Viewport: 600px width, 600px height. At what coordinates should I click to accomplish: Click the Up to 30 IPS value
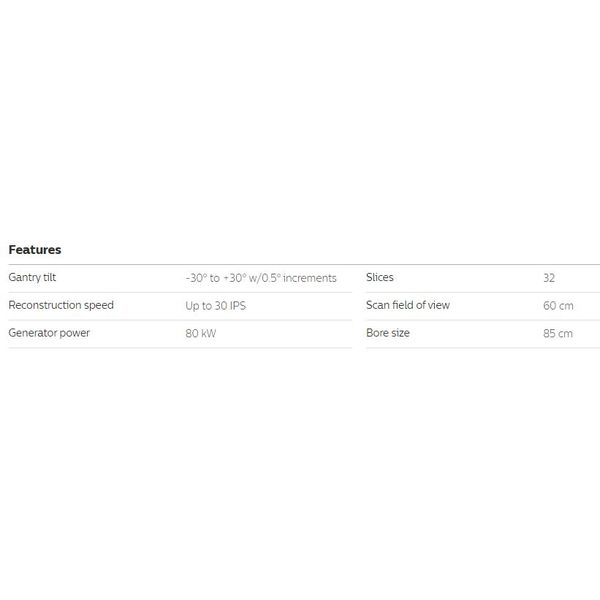pyautogui.click(x=215, y=306)
